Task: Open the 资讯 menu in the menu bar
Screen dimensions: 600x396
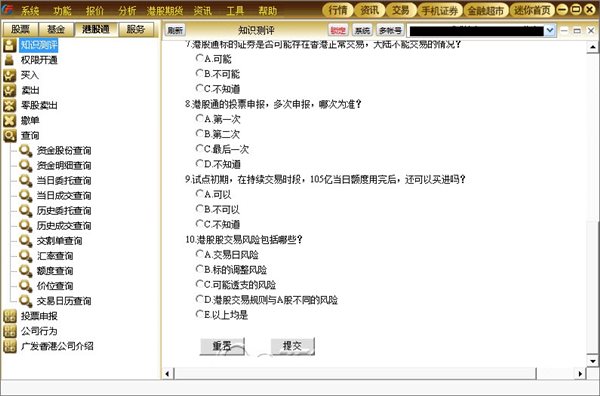Action: click(202, 11)
